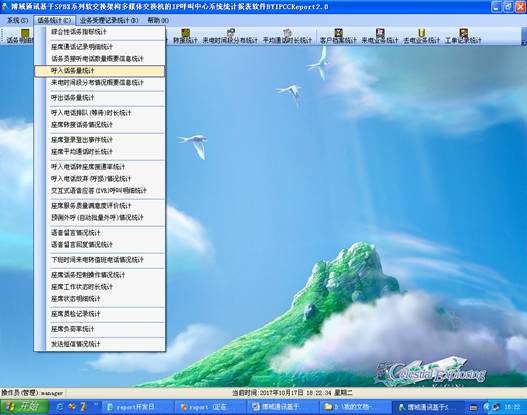
Task: Select 呼出话务量统计 menu entry
Action: coord(99,98)
